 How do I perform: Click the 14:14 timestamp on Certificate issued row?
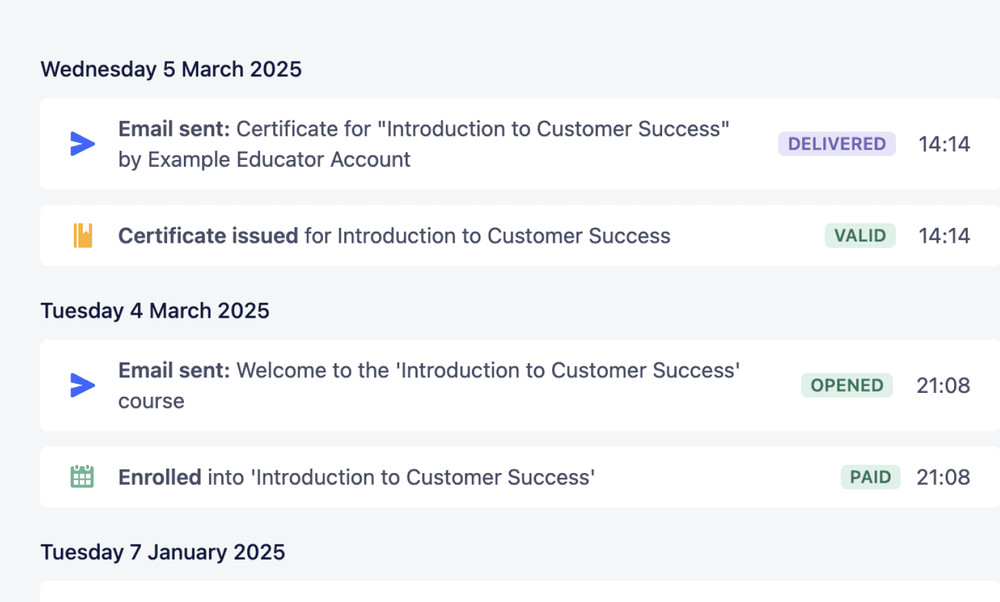(x=945, y=235)
